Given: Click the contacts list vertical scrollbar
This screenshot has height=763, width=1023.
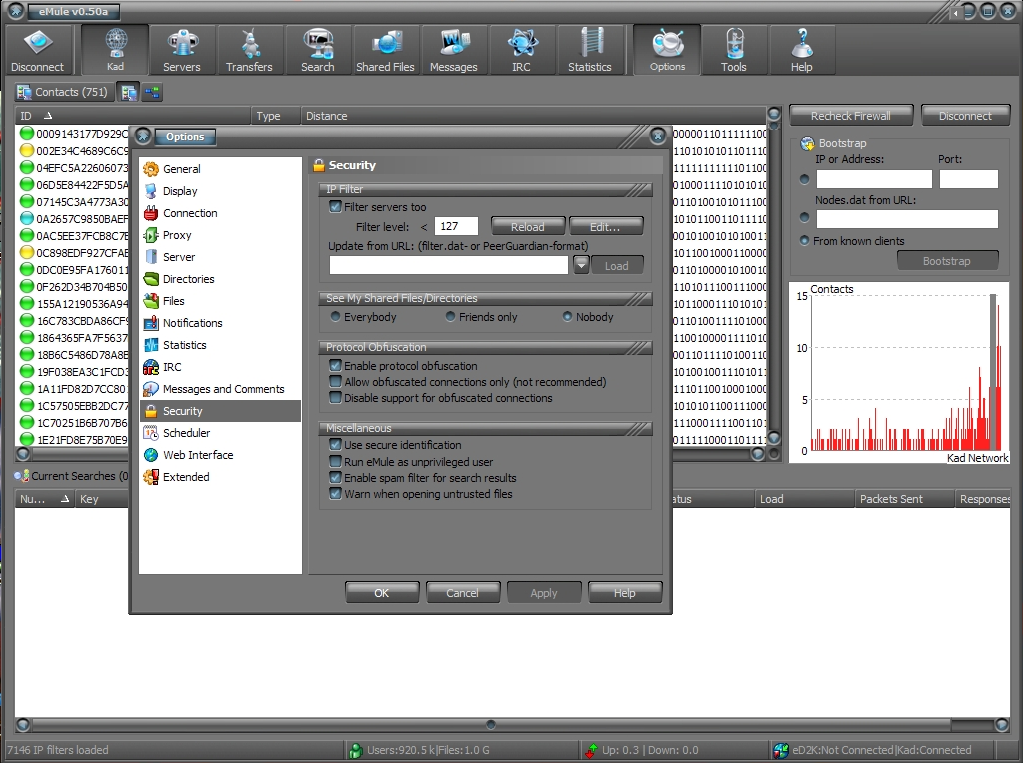Looking at the screenshot, I should pos(774,277).
